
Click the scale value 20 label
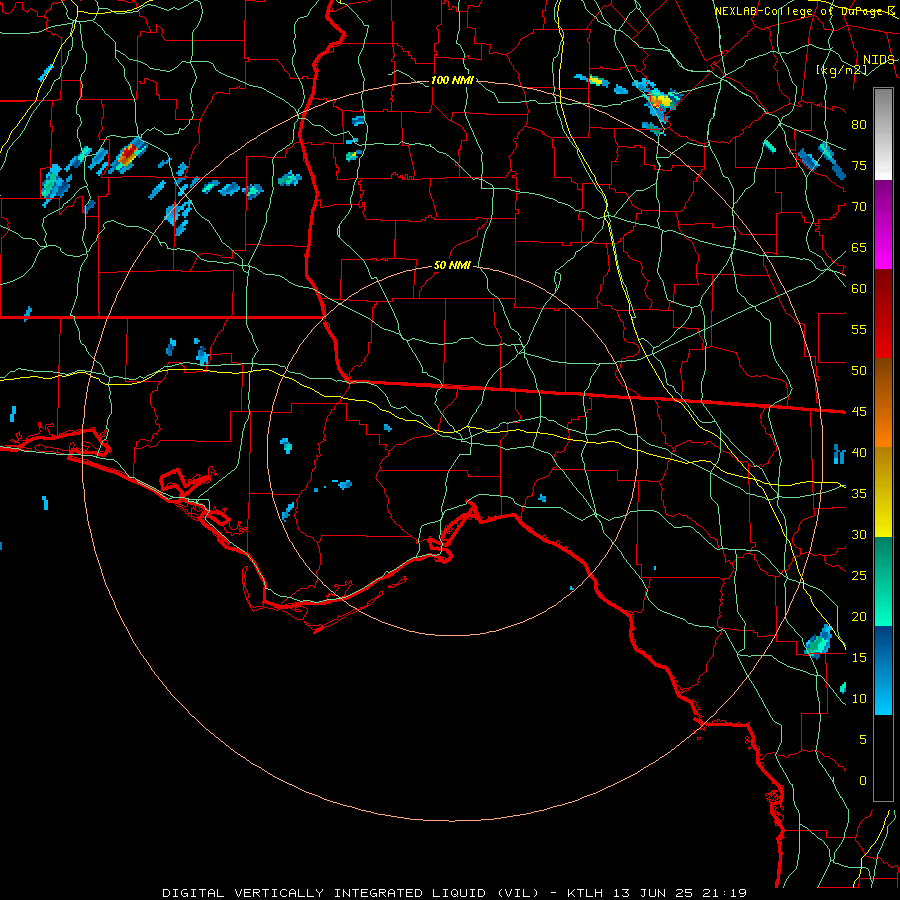(x=859, y=616)
